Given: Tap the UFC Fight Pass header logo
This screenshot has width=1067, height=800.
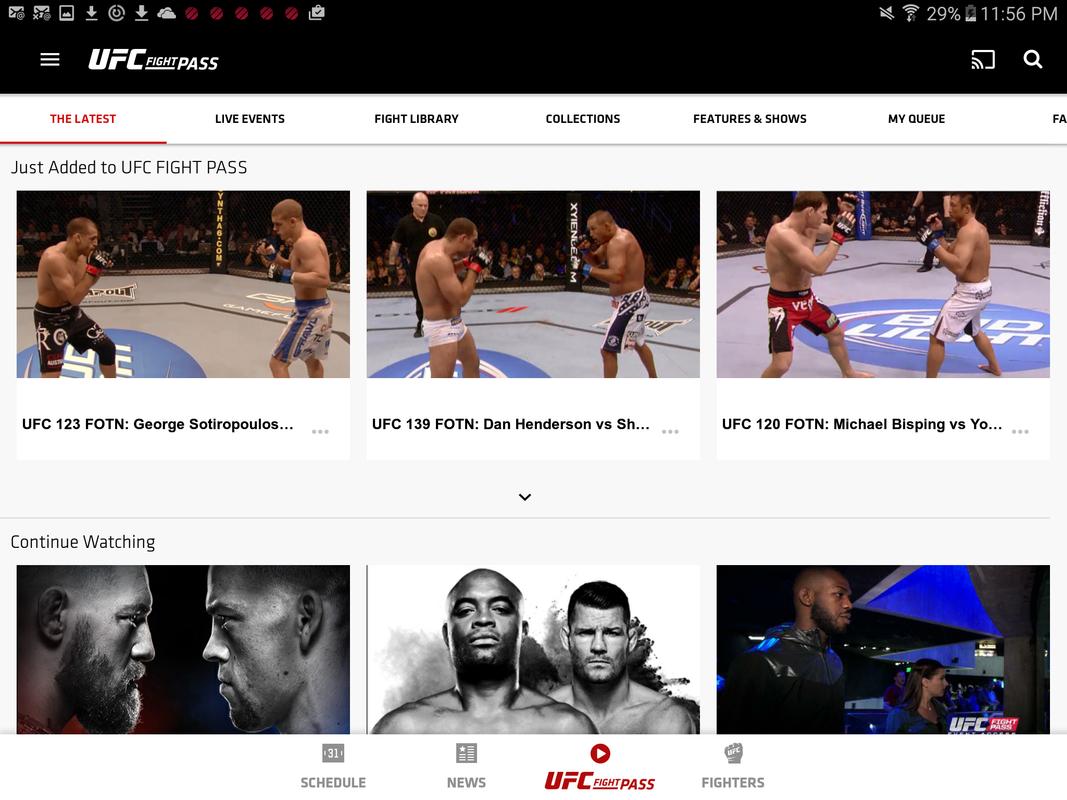Looking at the screenshot, I should click(153, 60).
